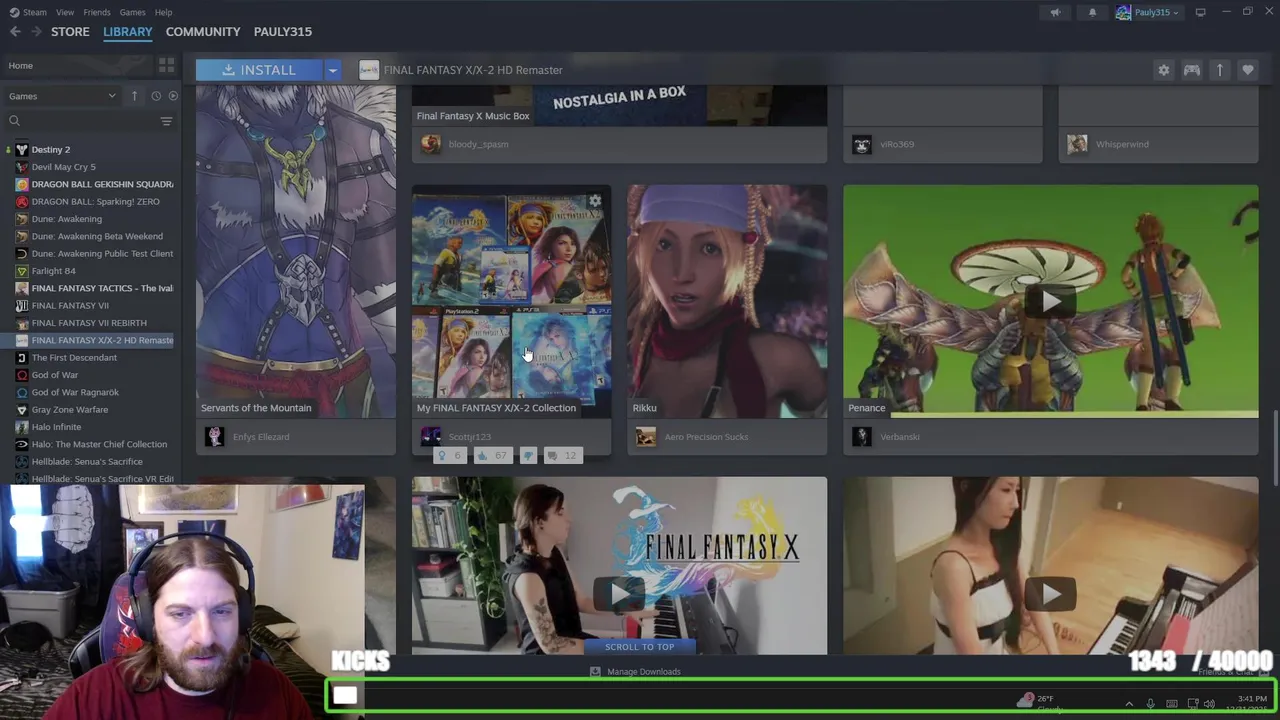This screenshot has width=1280, height=720.
Task: Open the Games category dropdown
Action: tap(62, 96)
